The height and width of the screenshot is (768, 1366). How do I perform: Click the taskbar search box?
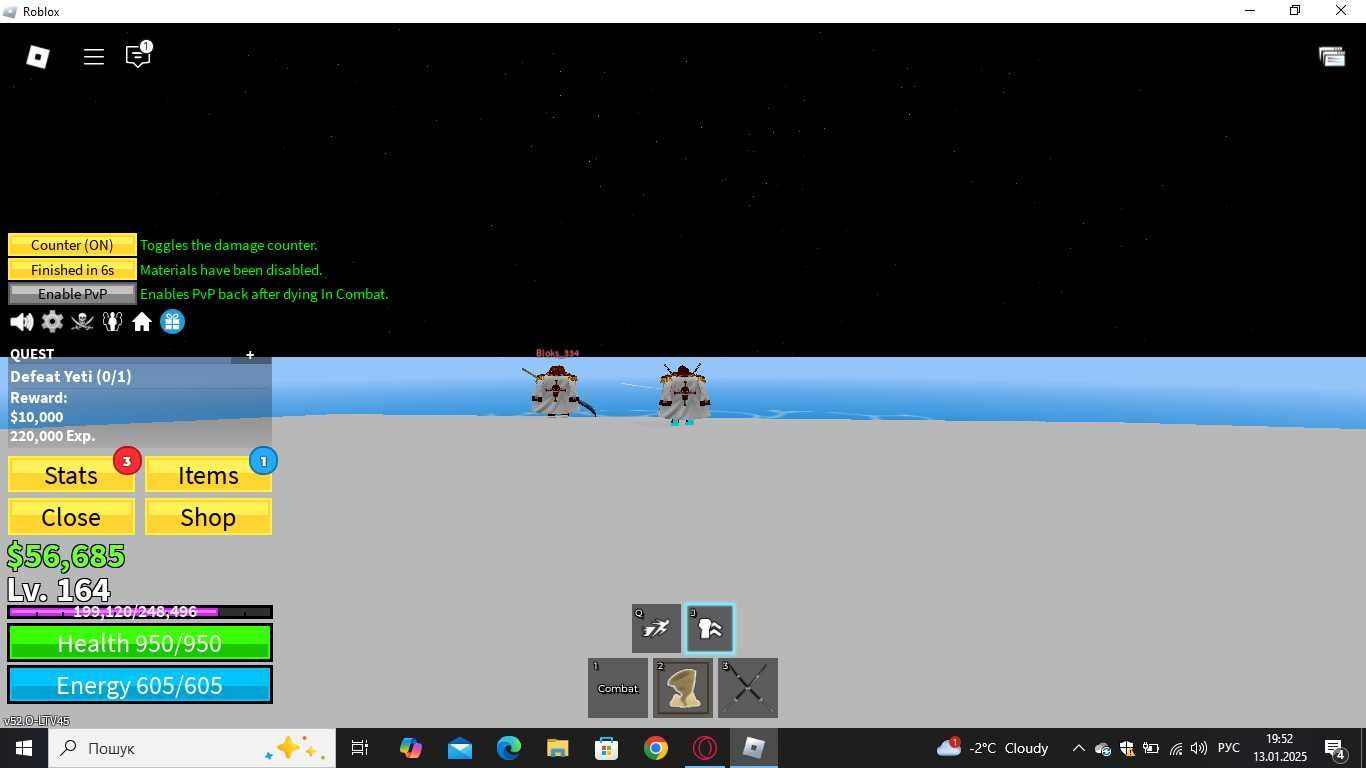(192, 748)
